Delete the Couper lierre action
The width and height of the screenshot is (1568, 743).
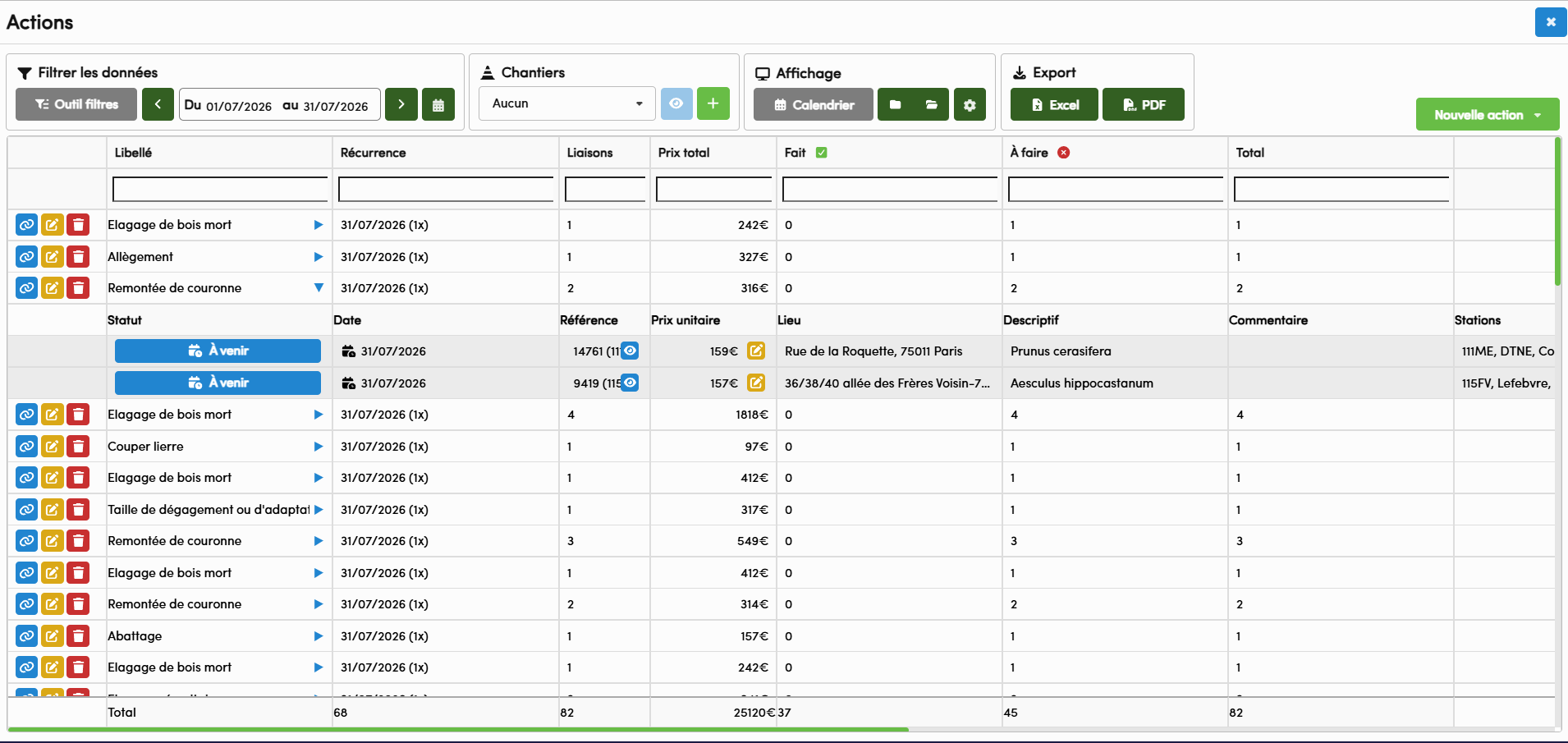[x=78, y=447]
